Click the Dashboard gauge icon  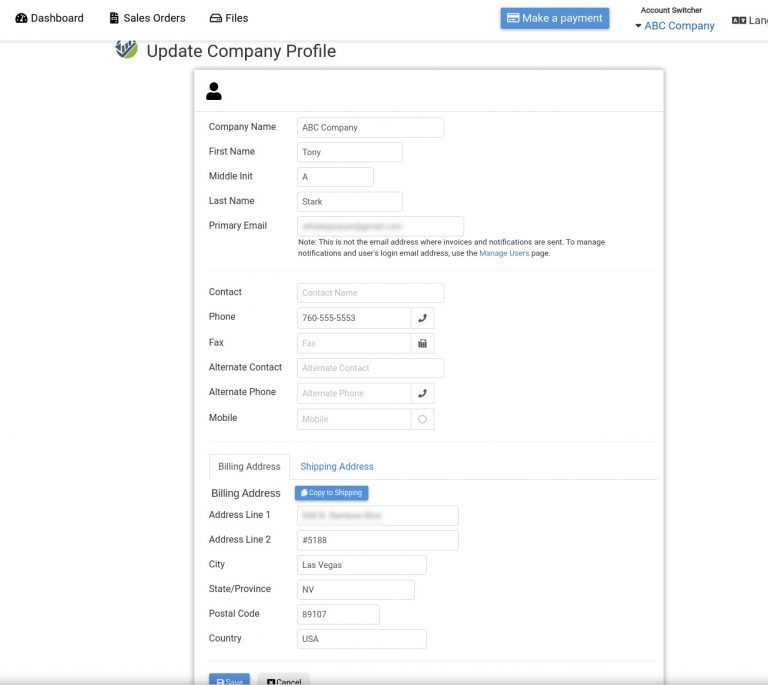tap(21, 18)
